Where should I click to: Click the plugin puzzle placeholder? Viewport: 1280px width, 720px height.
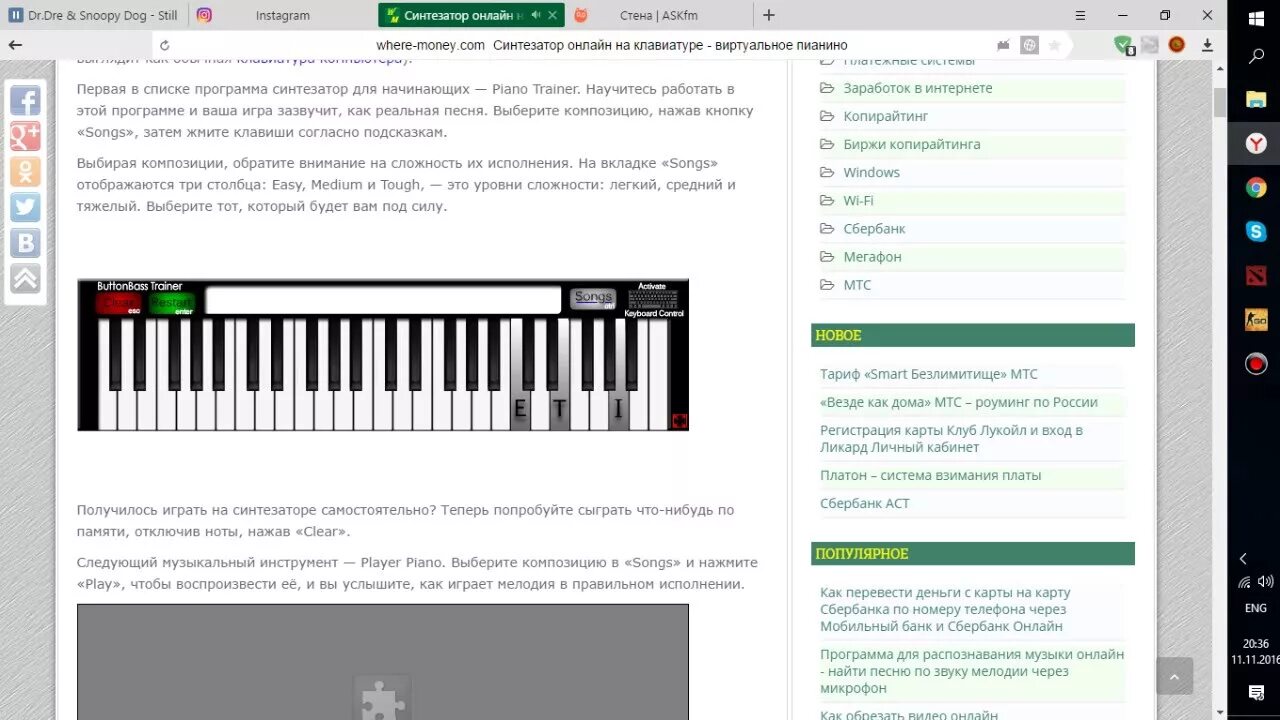[383, 697]
